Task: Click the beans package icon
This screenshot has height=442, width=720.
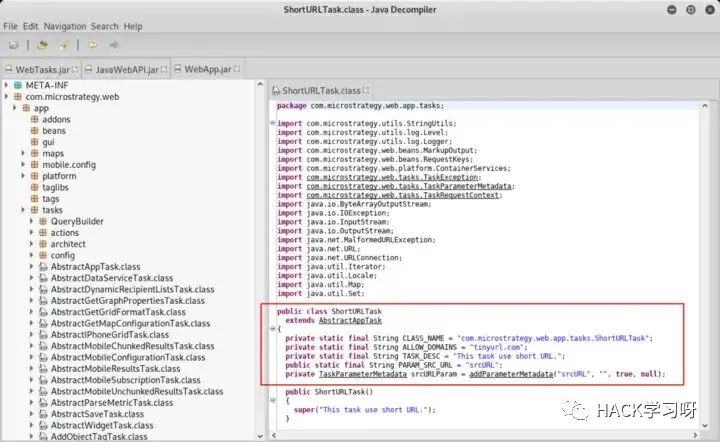Action: [34, 131]
